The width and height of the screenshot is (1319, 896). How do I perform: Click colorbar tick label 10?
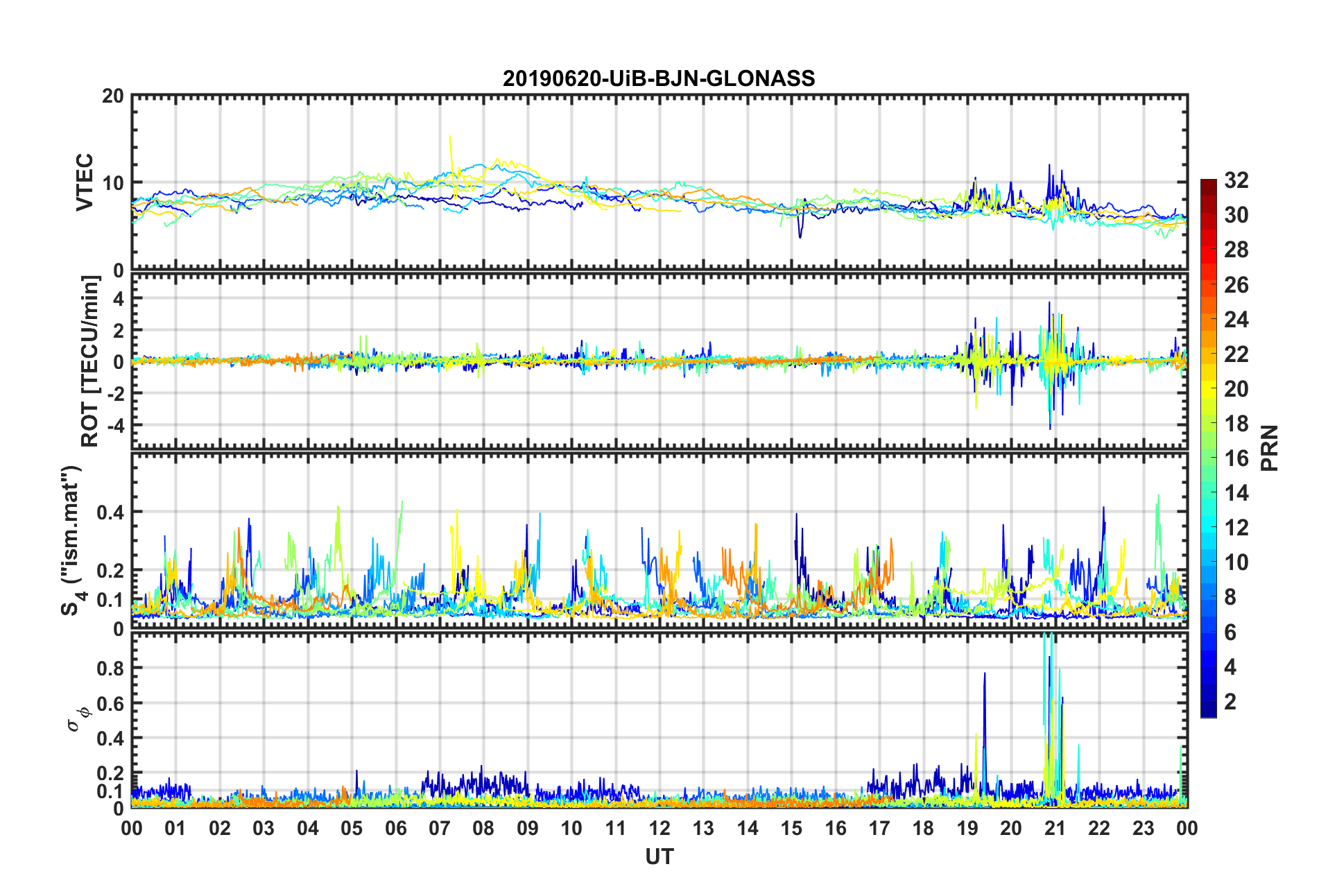[1236, 562]
